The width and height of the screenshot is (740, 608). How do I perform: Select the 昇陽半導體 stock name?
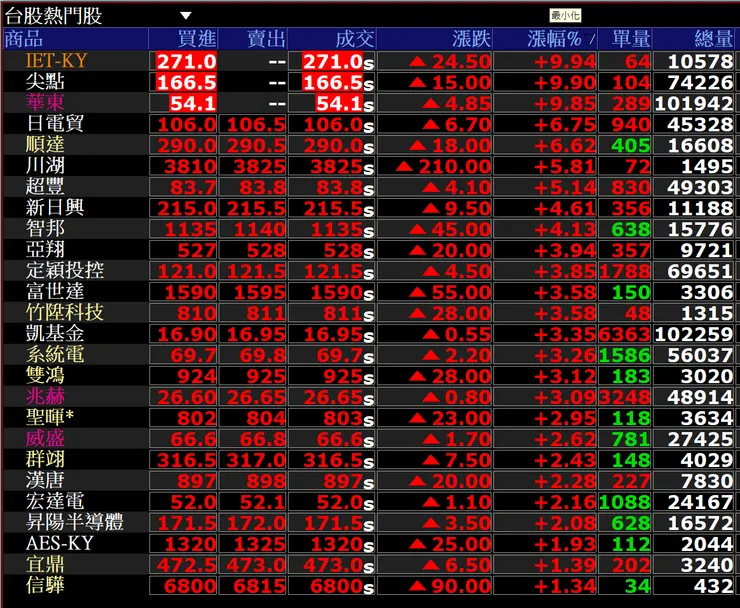point(75,522)
